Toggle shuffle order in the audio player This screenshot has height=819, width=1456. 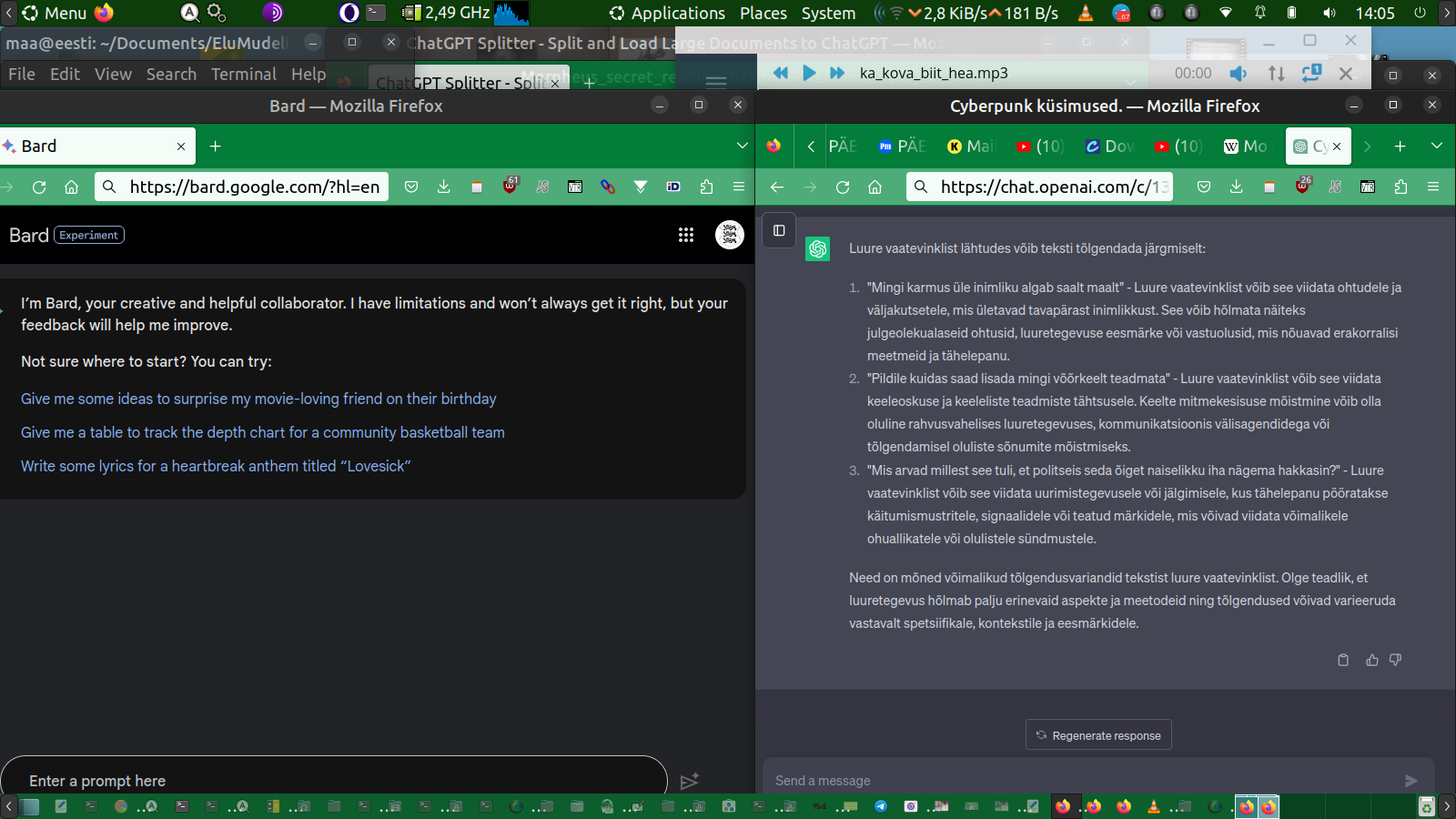pos(1277,73)
